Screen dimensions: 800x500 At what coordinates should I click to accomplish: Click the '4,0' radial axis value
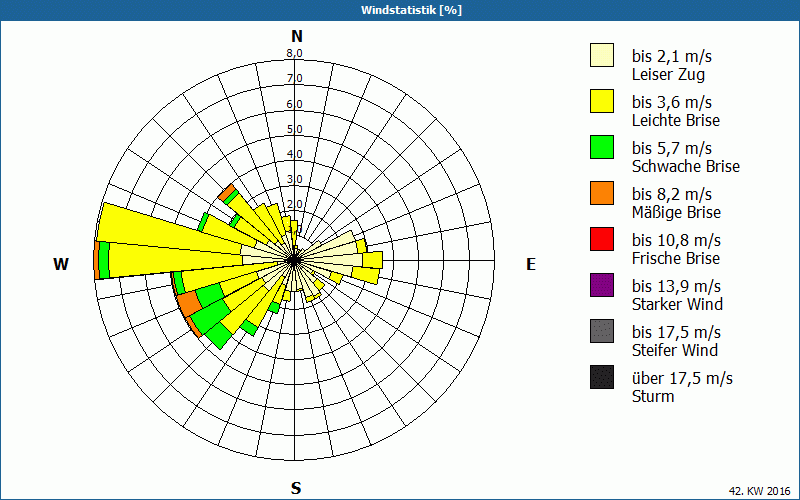(294, 154)
